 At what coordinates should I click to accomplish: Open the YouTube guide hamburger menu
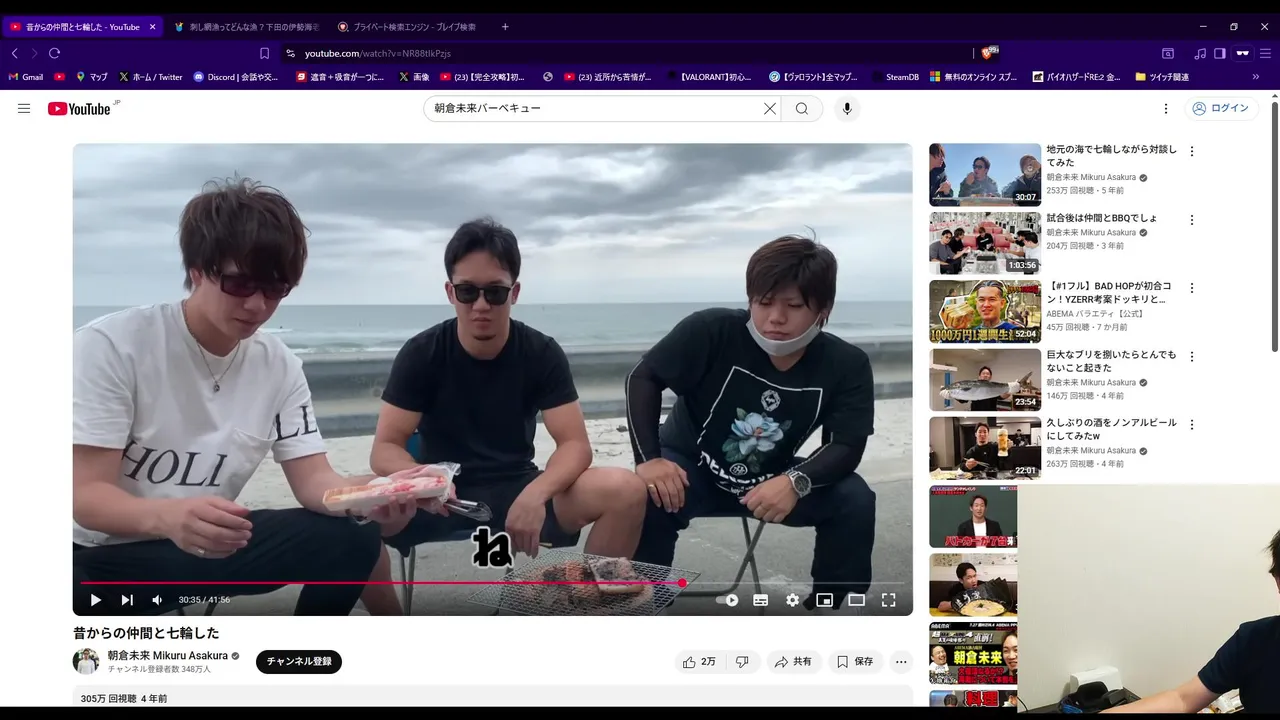24,108
